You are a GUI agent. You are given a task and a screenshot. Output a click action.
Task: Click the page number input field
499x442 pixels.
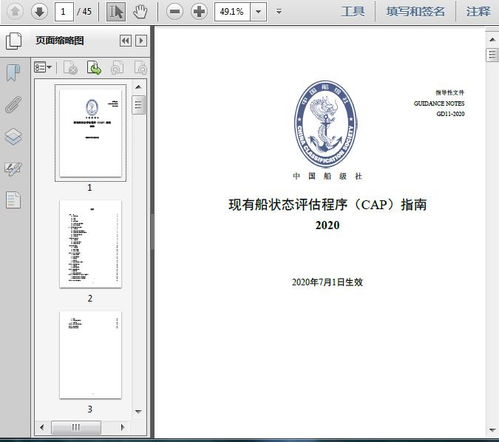[x=64, y=12]
